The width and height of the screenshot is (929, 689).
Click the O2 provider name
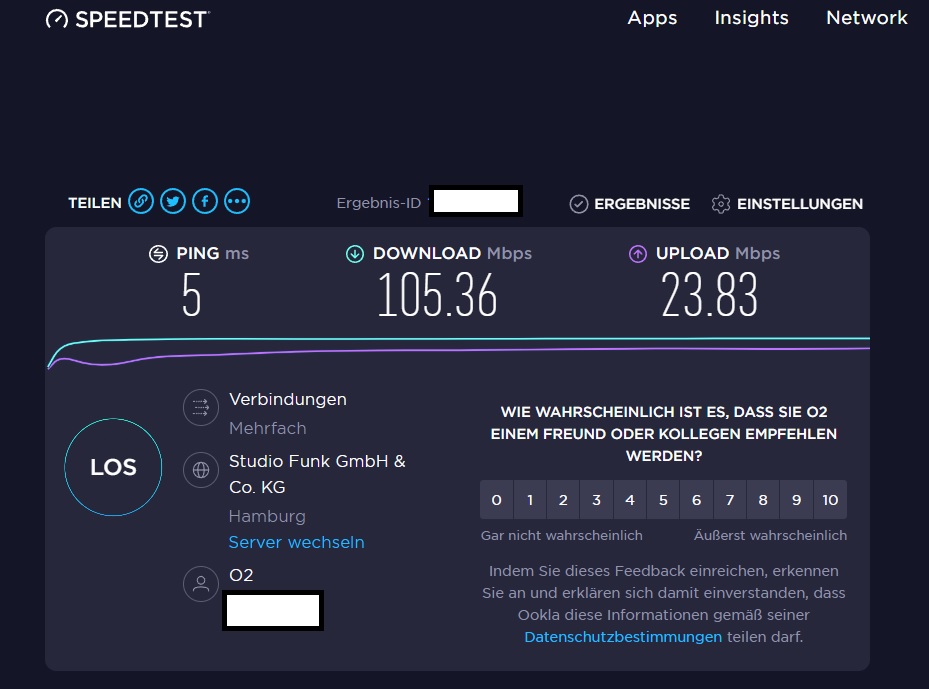pyautogui.click(x=241, y=575)
